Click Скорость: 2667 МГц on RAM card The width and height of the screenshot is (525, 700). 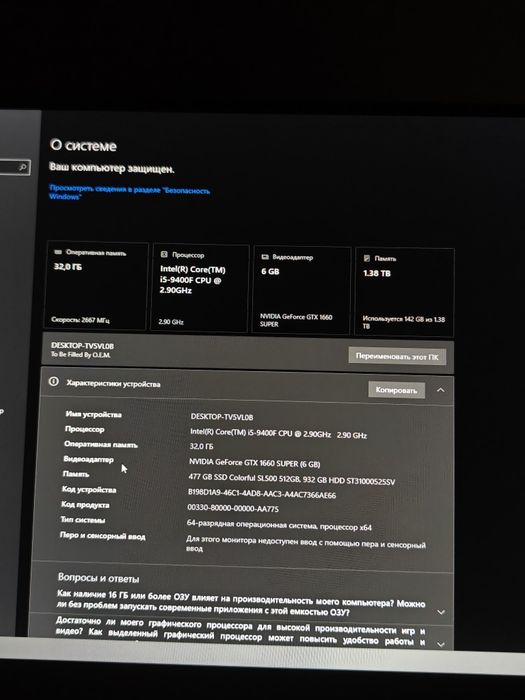click(x=80, y=320)
